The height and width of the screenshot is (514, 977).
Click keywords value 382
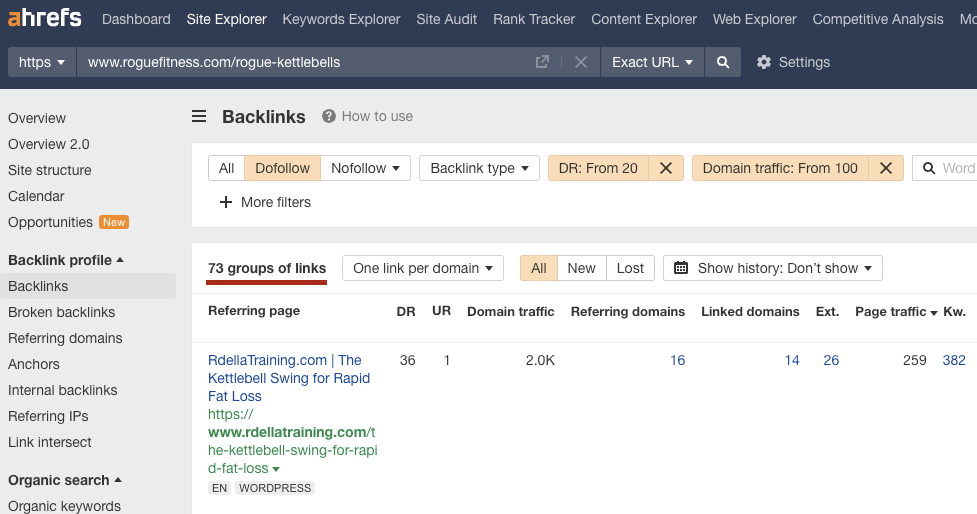point(954,360)
